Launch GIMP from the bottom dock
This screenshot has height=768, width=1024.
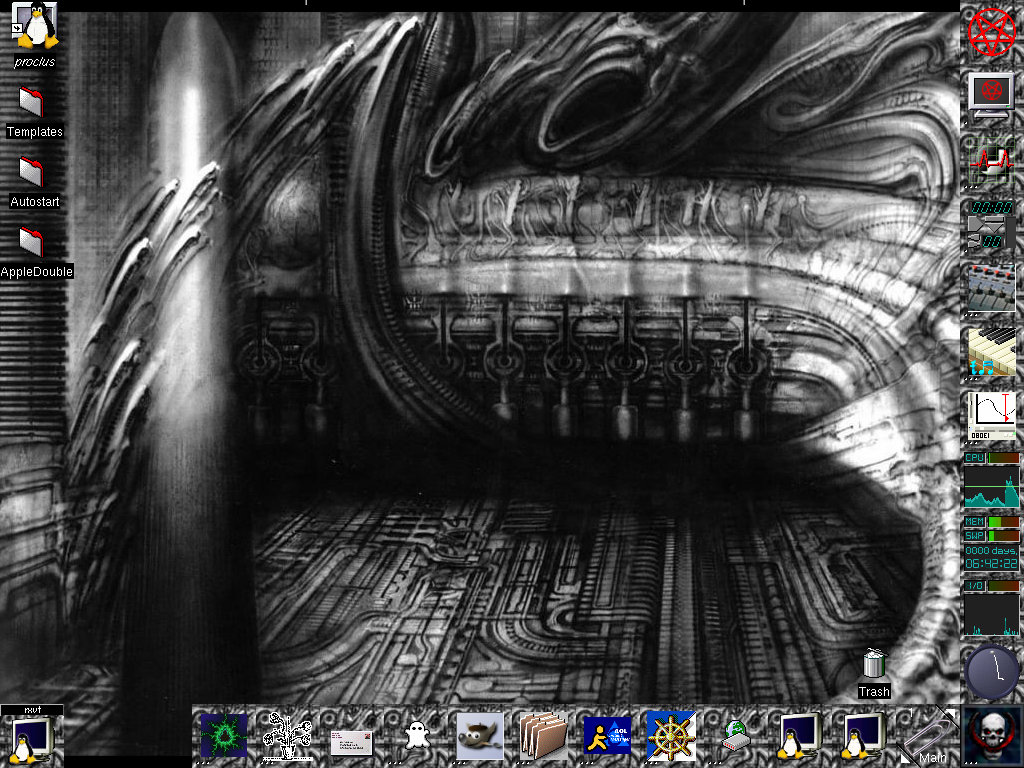(x=480, y=736)
